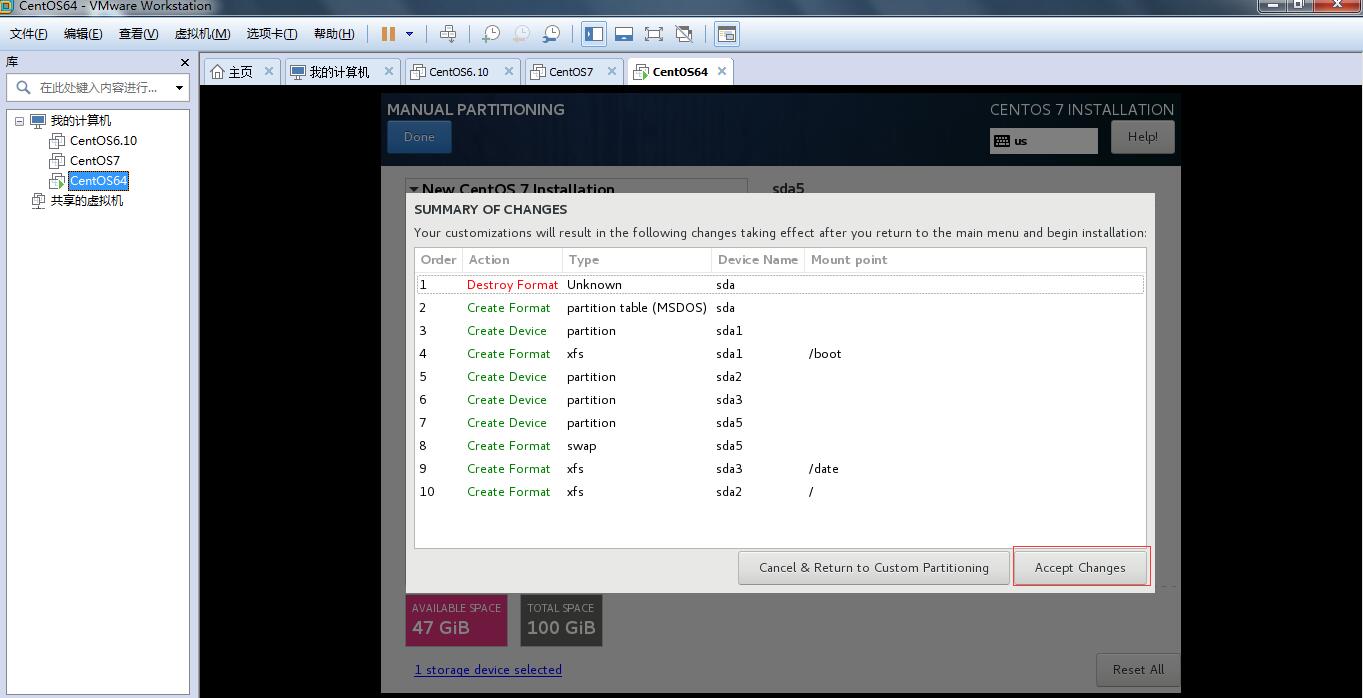Open the snapshot manager icon
This screenshot has height=698, width=1363.
click(551, 34)
